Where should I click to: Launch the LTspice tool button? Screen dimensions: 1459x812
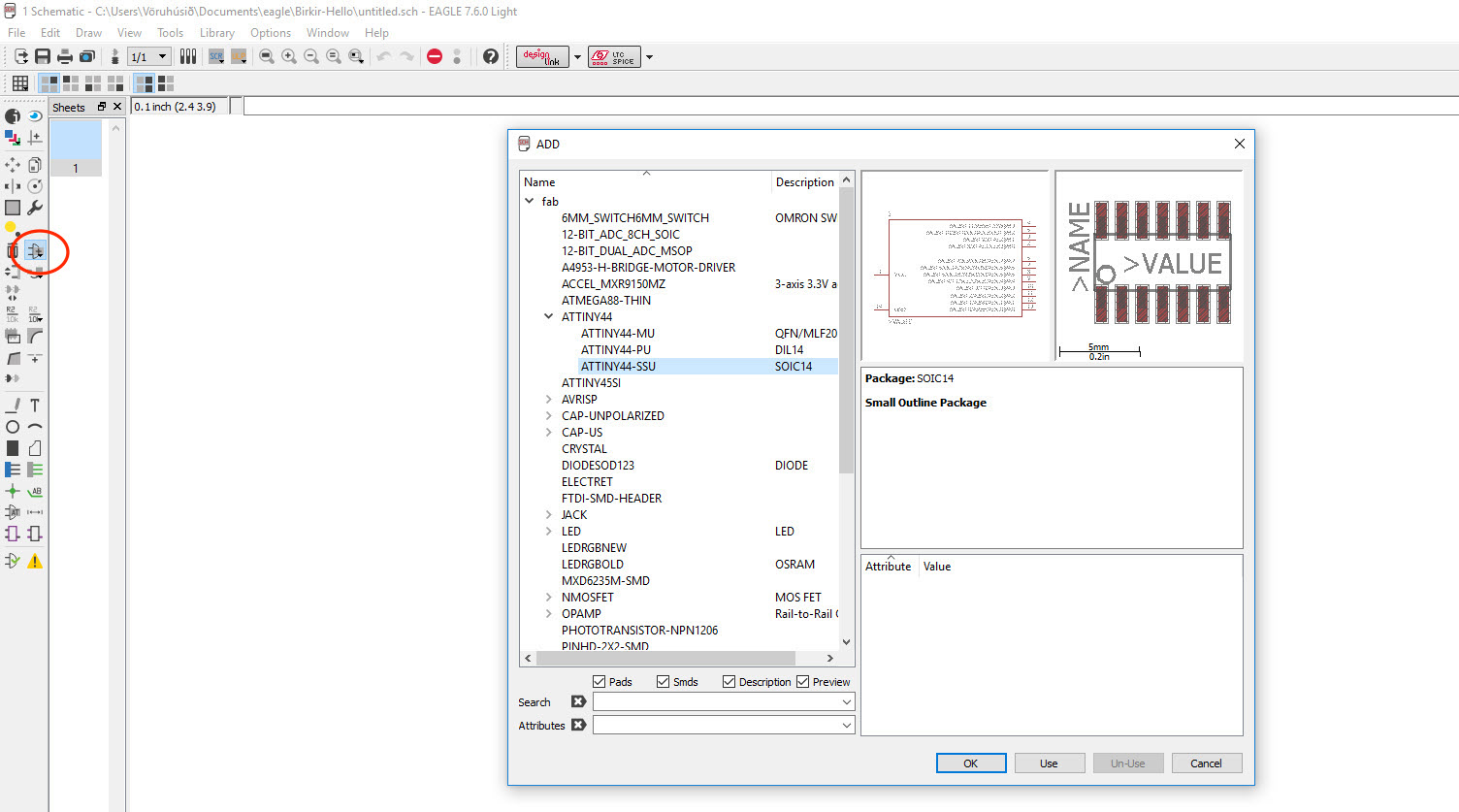tap(614, 56)
